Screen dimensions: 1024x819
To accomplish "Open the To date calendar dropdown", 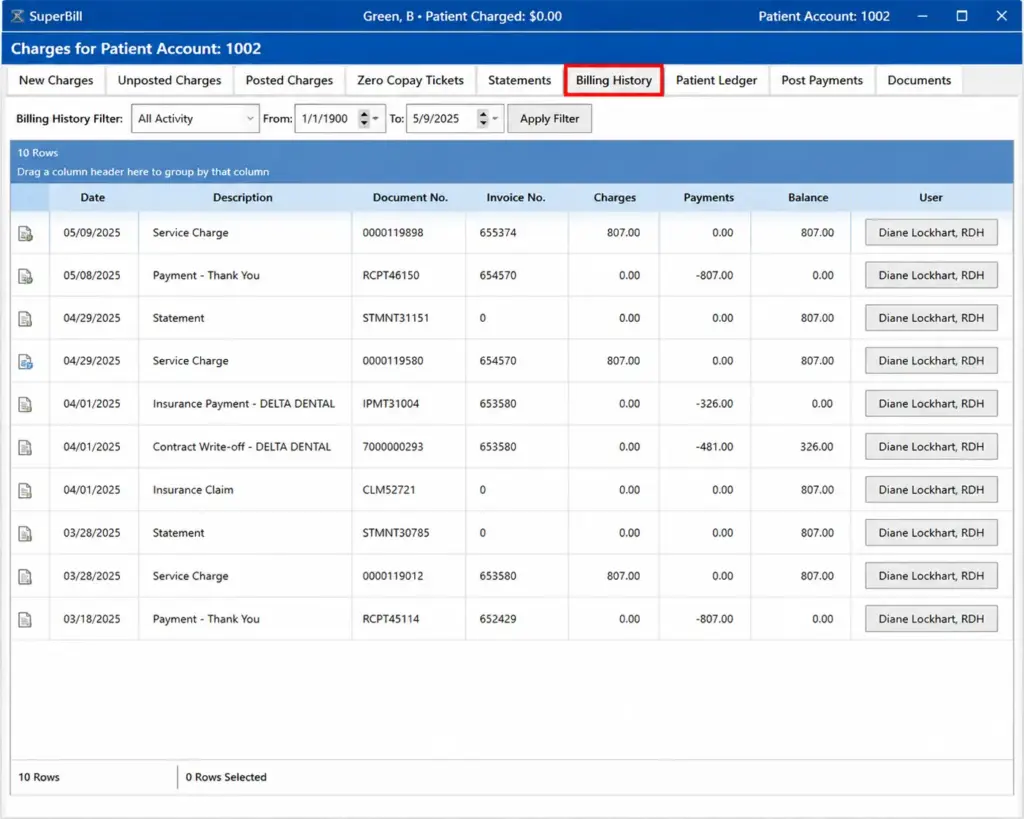I will pyautogui.click(x=495, y=119).
